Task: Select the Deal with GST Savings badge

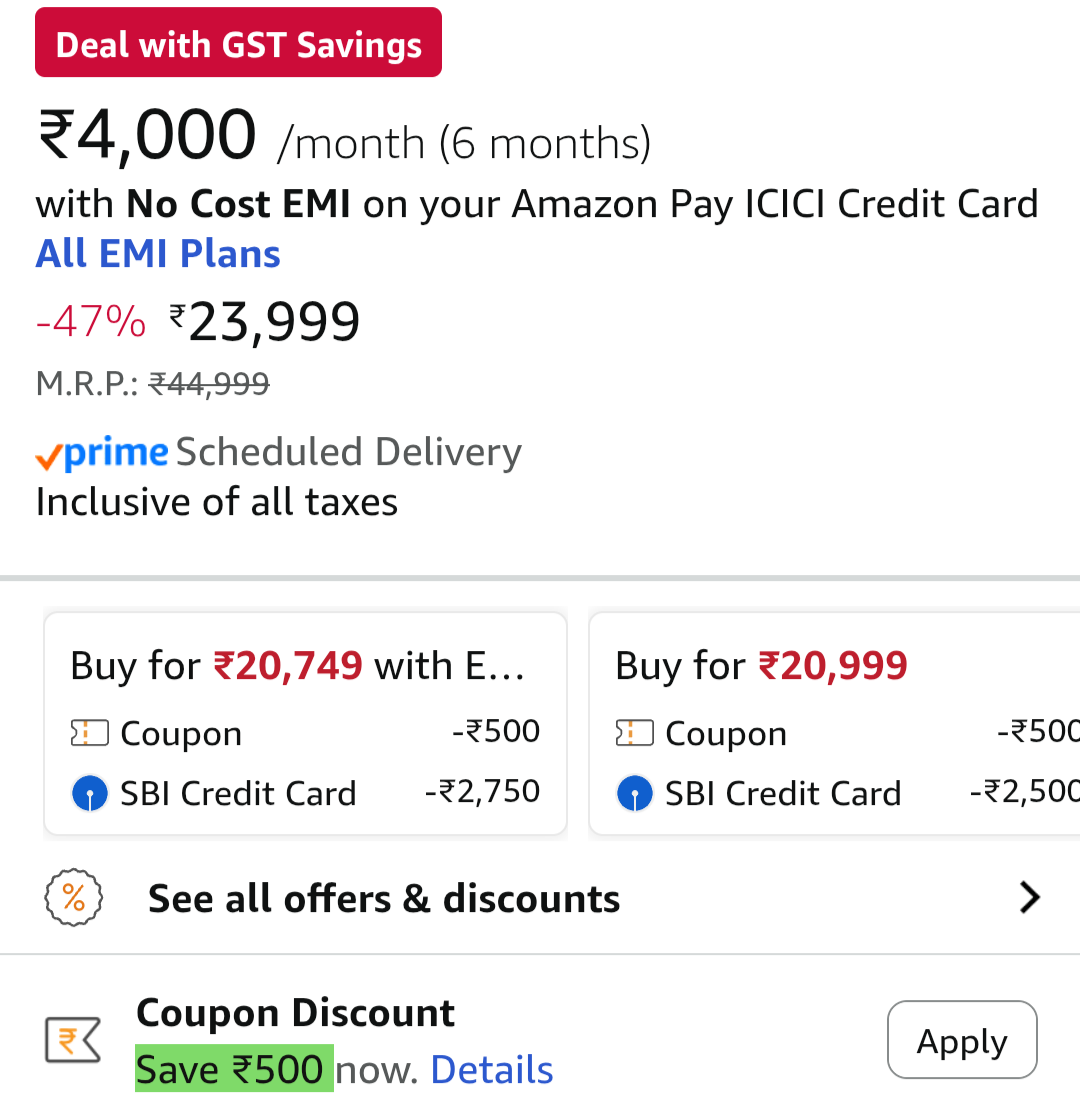Action: click(238, 43)
